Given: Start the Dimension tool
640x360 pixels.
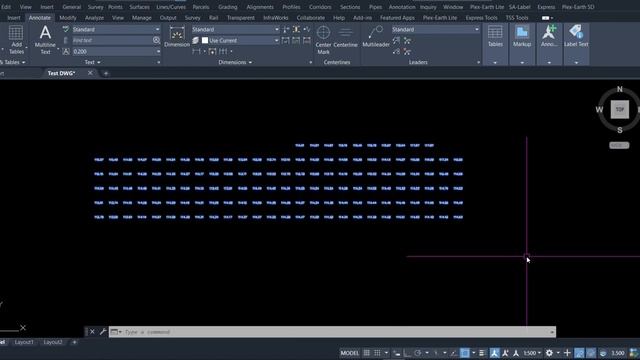Looking at the screenshot, I should click(177, 37).
